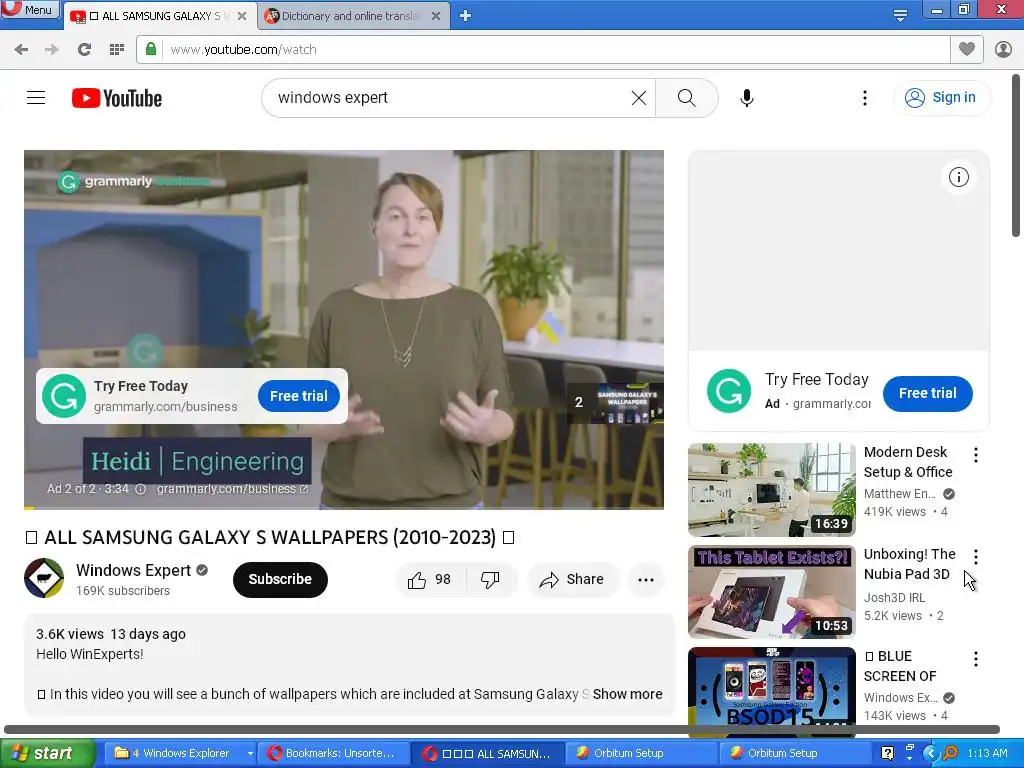Open YouTube settings three-dot menu

click(865, 98)
